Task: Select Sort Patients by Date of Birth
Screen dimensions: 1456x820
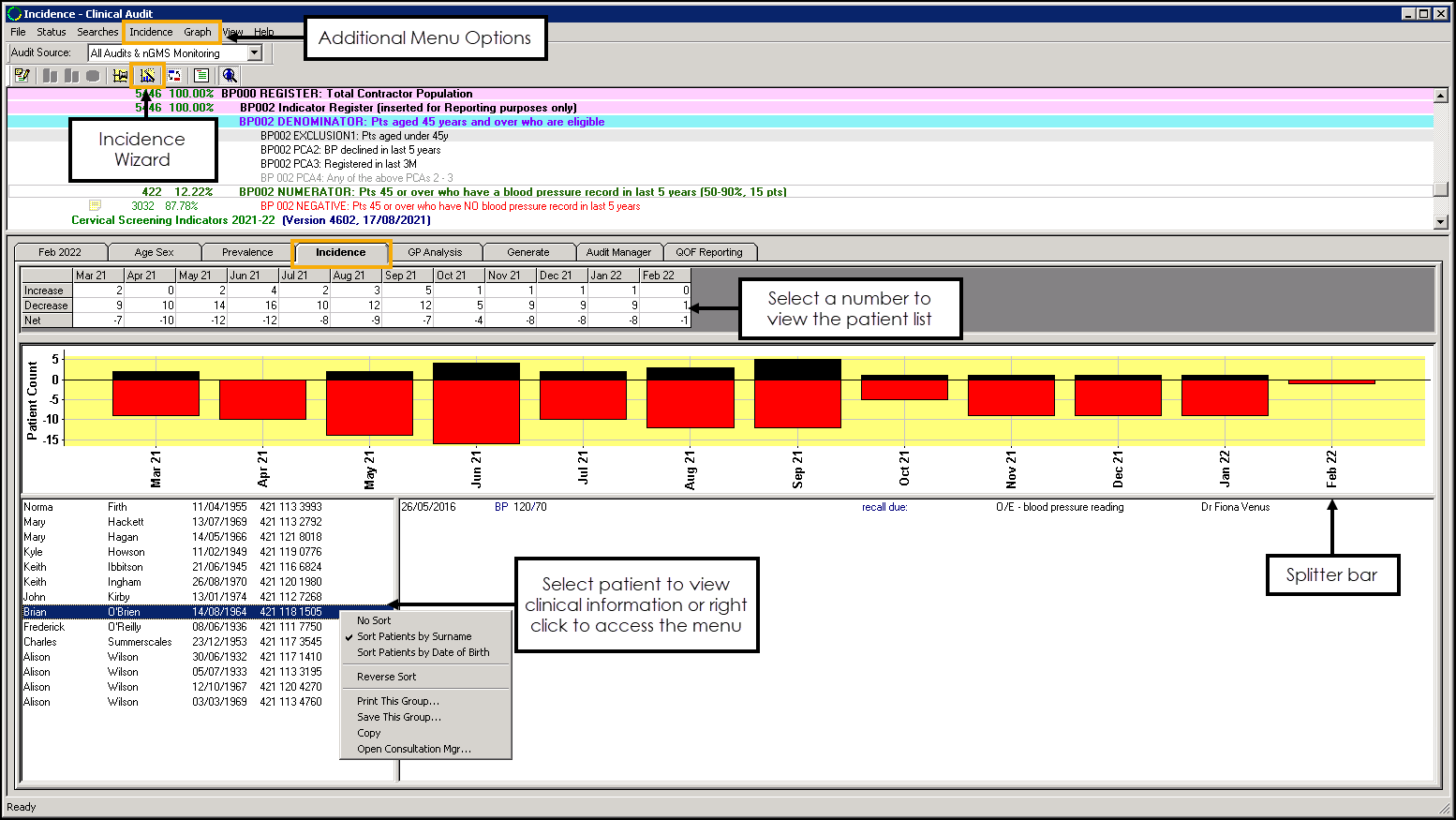Action: tap(423, 652)
